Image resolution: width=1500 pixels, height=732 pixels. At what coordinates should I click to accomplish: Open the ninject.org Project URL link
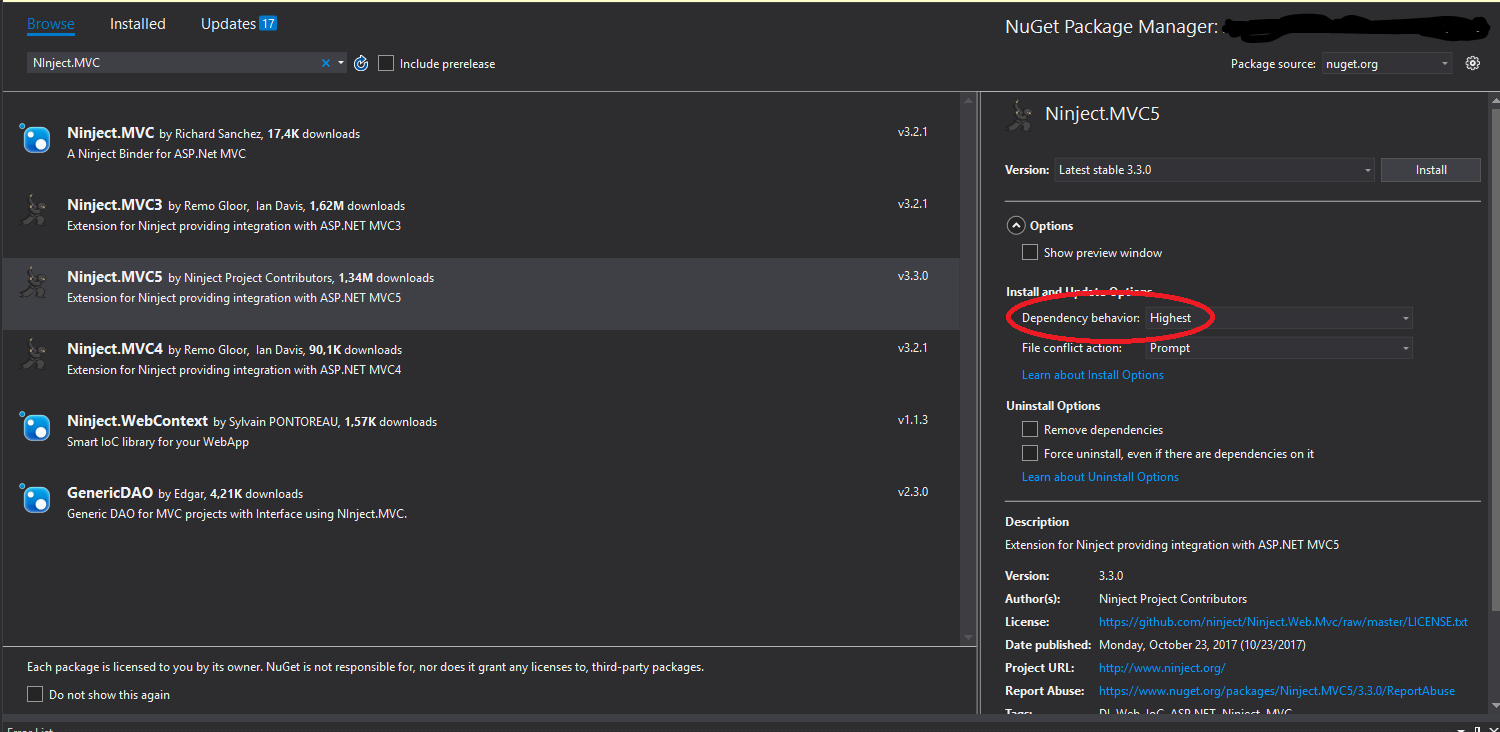pyautogui.click(x=1162, y=668)
